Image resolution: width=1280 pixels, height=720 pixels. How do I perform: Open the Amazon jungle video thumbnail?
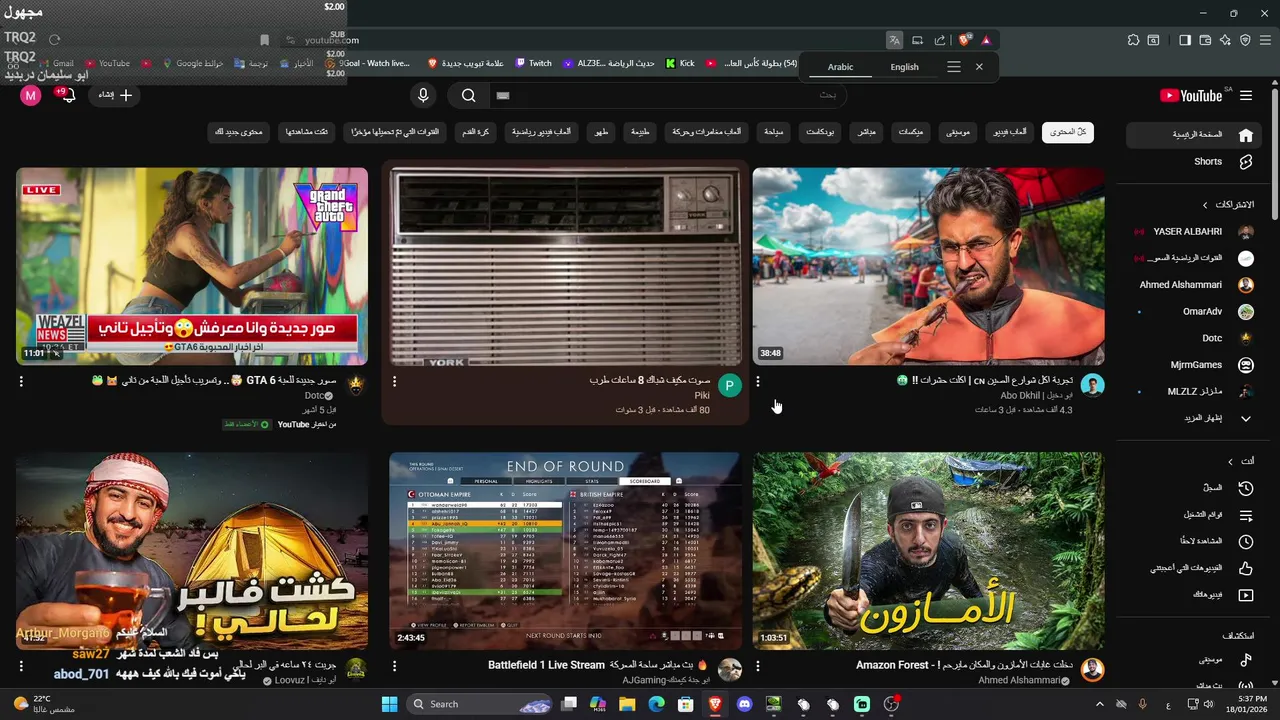coord(928,551)
